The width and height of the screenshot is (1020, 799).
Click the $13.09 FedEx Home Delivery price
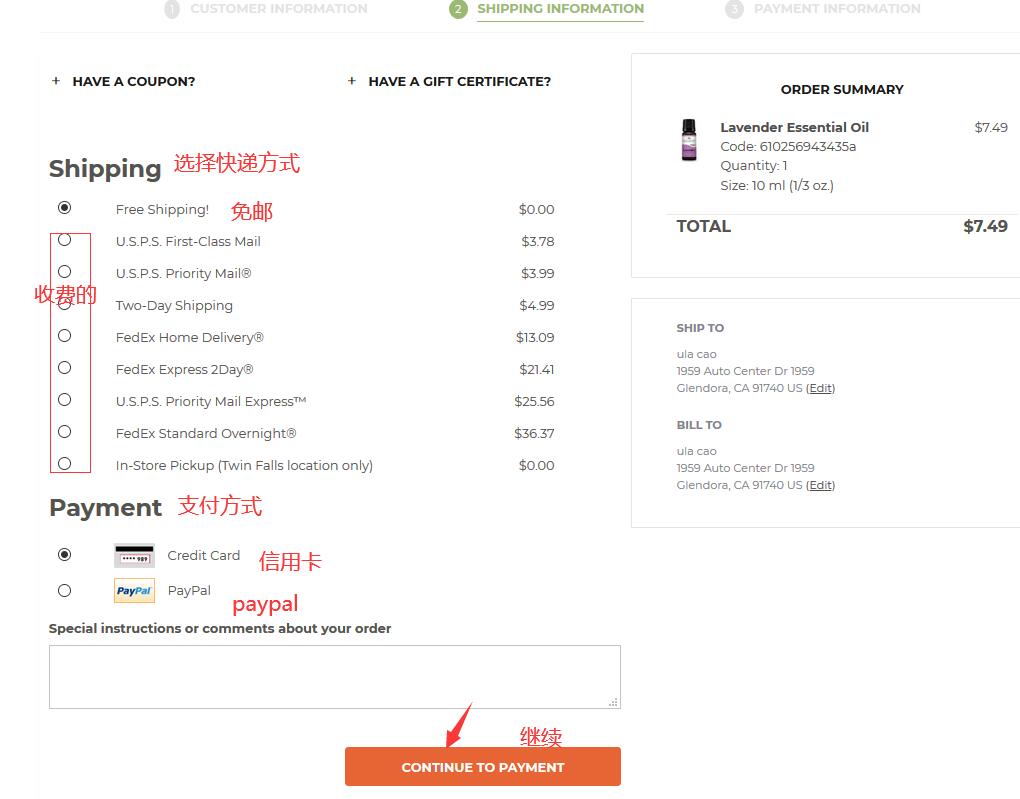535,338
